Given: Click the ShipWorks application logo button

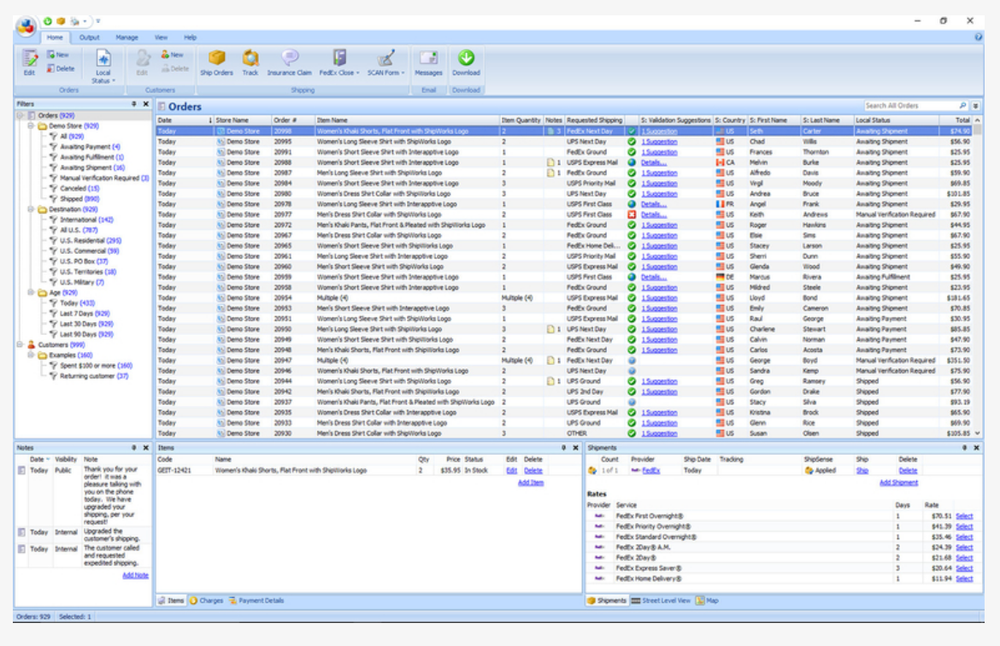Looking at the screenshot, I should [x=26, y=27].
